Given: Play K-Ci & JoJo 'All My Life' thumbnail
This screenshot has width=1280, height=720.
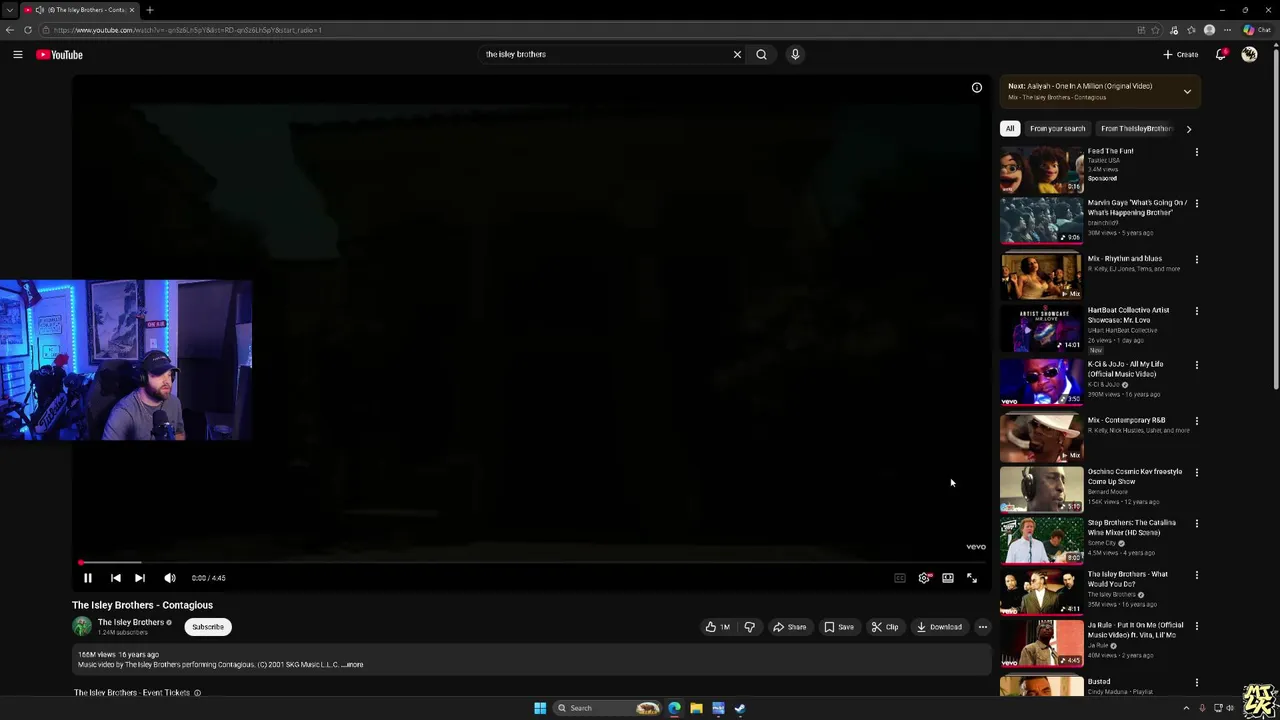Looking at the screenshot, I should (x=1041, y=382).
